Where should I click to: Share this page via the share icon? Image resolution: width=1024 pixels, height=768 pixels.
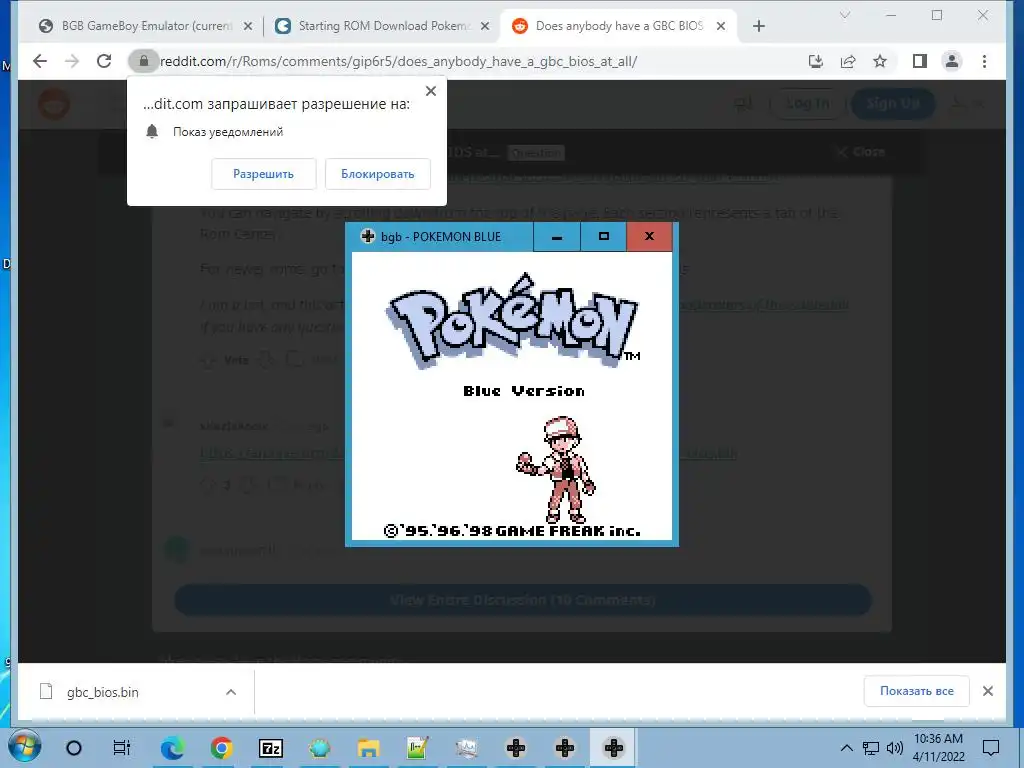848,61
